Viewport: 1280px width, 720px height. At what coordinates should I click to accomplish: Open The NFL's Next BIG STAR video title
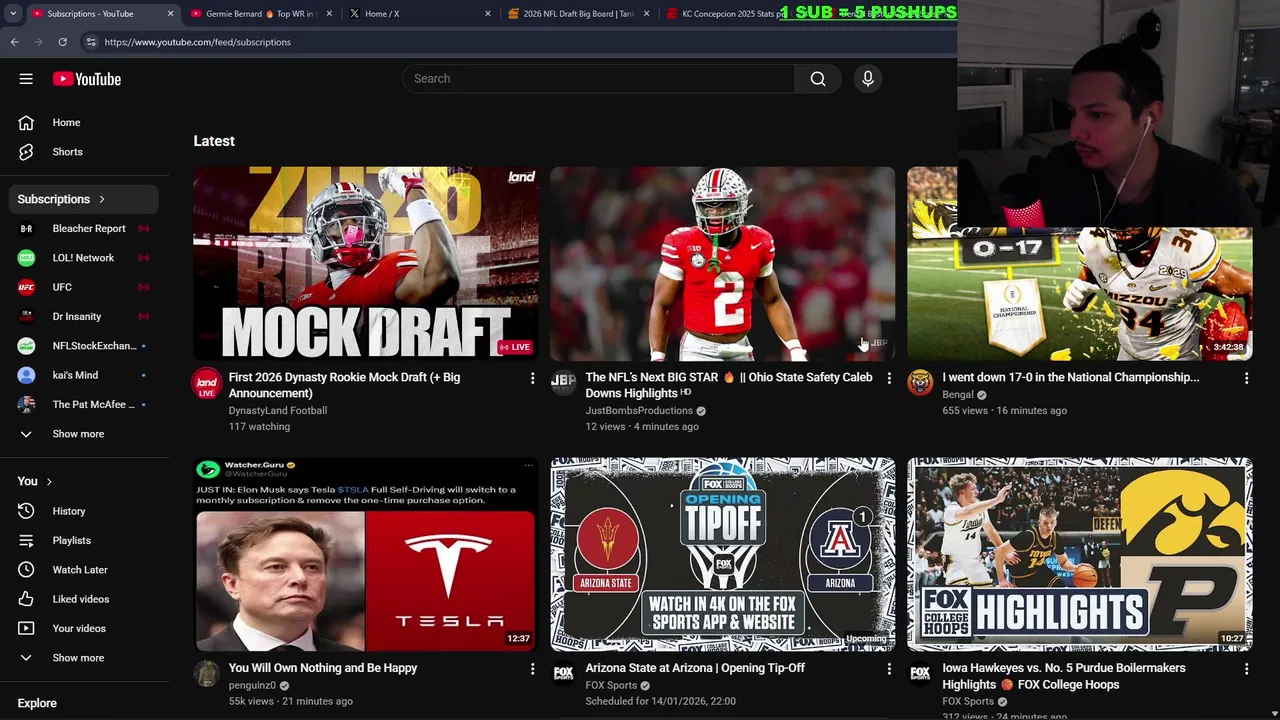pyautogui.click(x=729, y=385)
